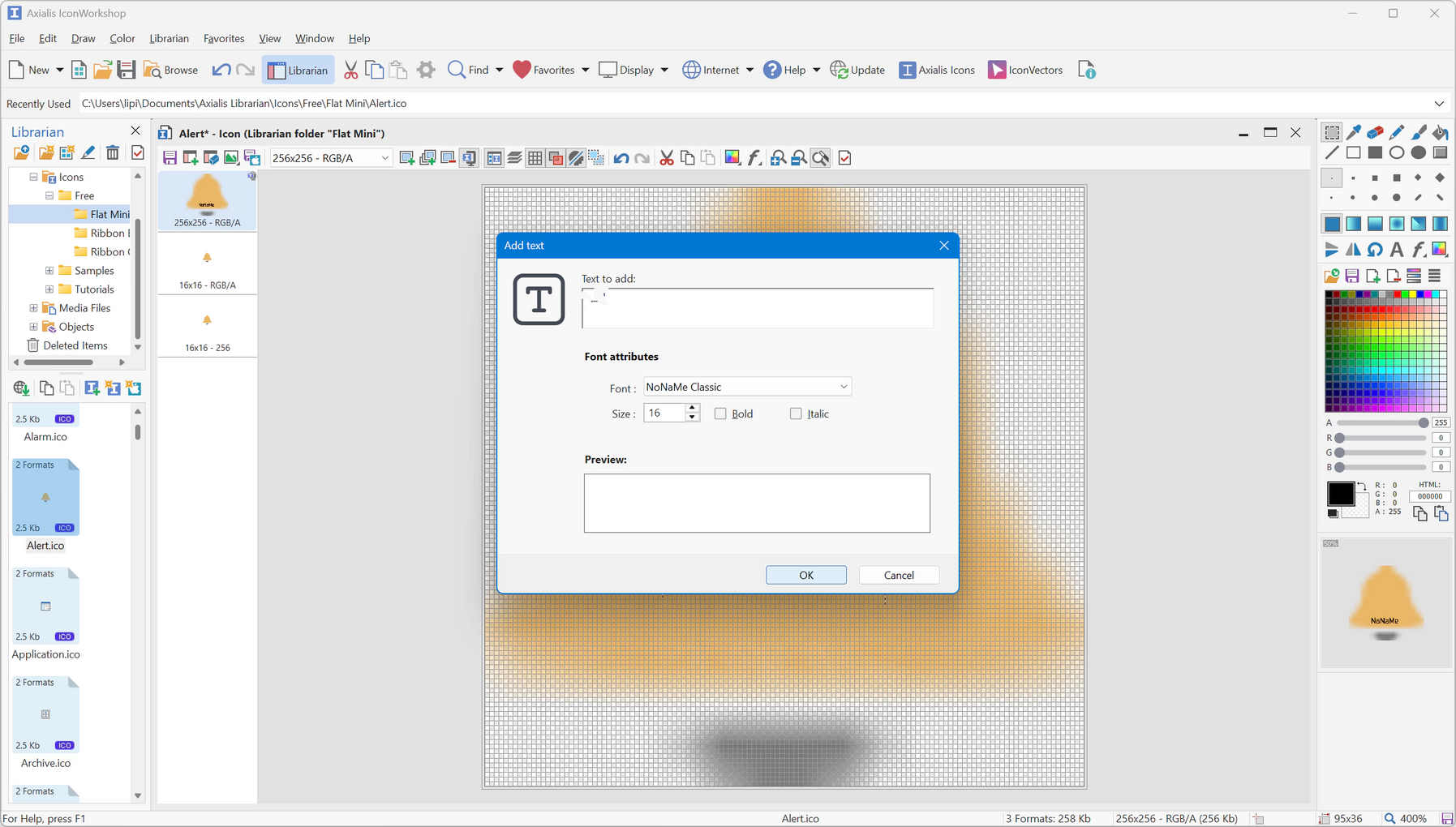Click the Text to add input field

click(758, 308)
